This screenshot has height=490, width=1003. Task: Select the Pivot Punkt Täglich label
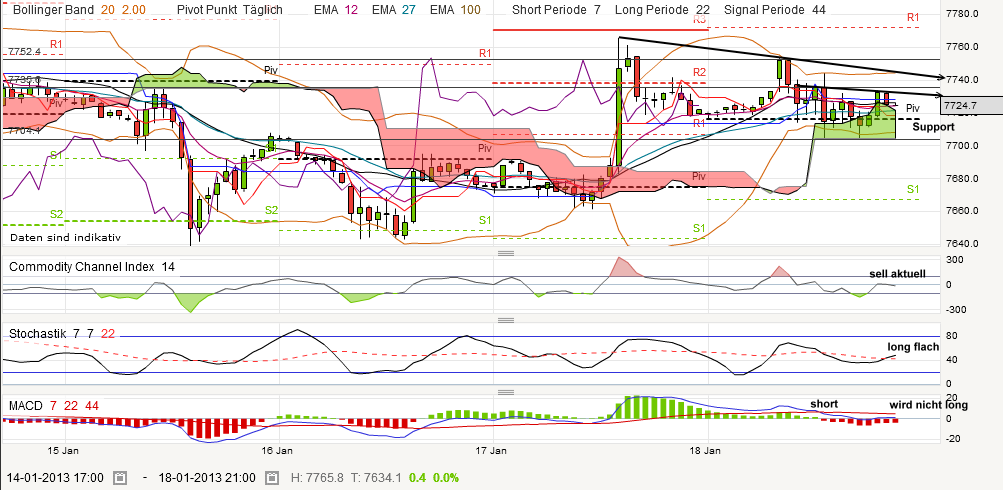point(229,10)
